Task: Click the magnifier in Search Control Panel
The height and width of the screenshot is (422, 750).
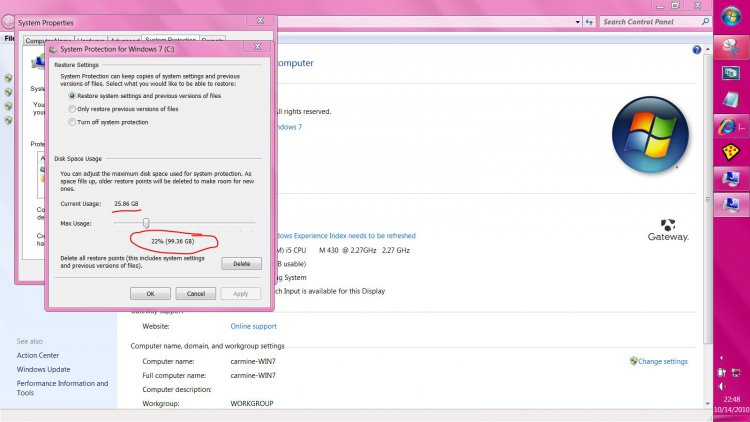Action: [705, 22]
